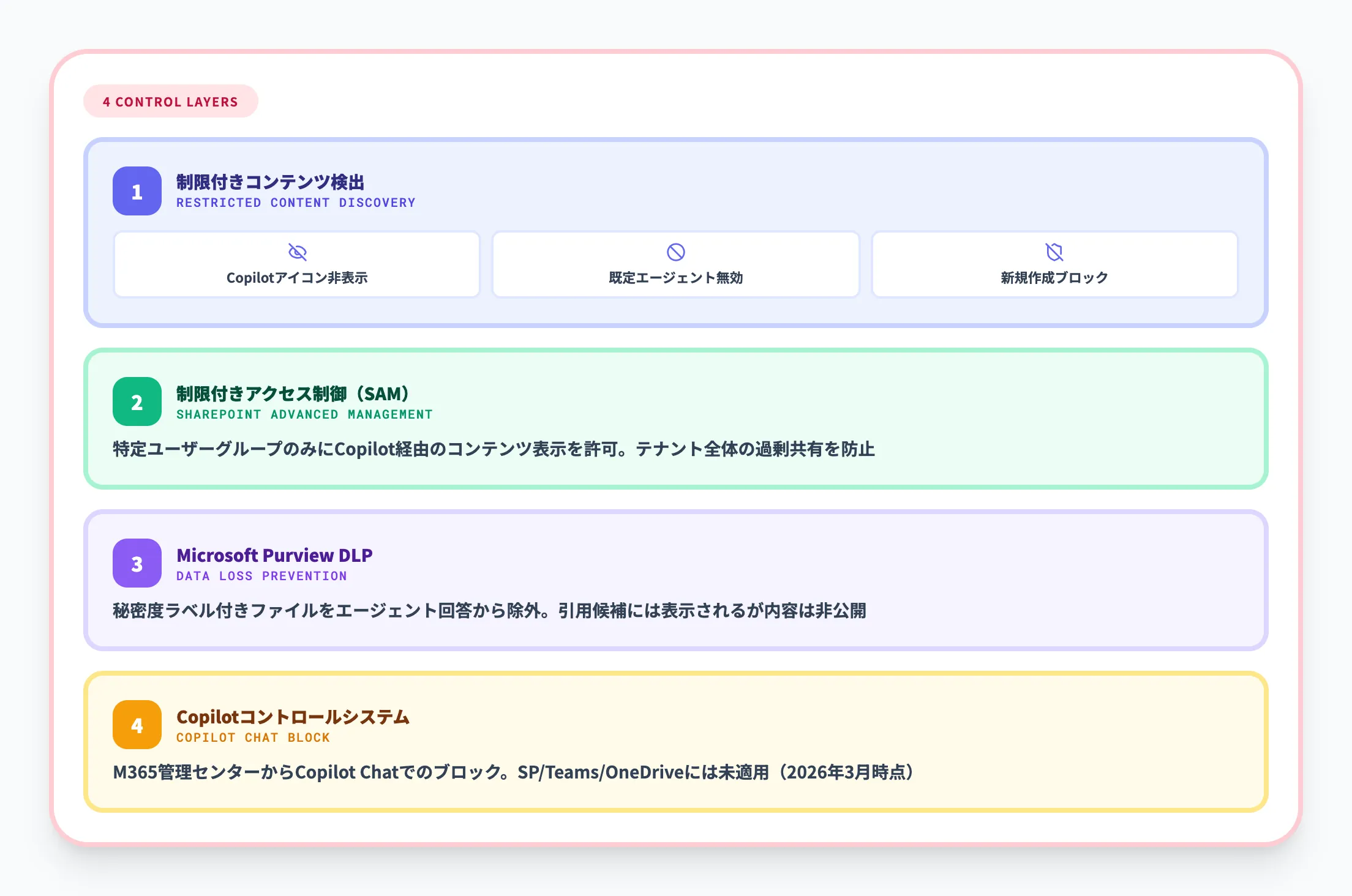Click the DATA LOSS PREVENTION subtitle

click(x=261, y=576)
